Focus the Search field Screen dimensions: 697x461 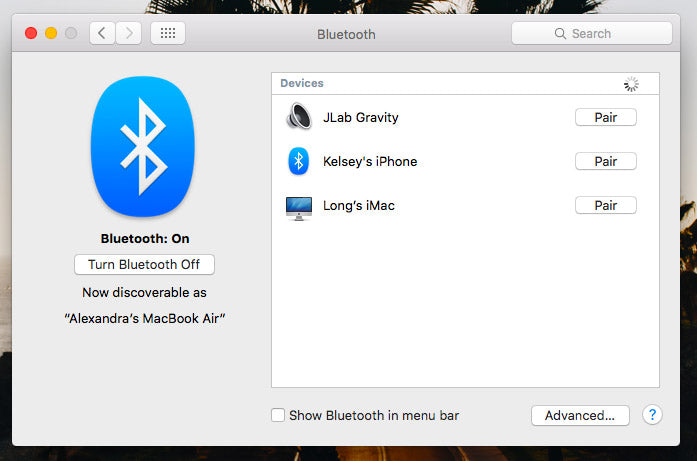click(592, 33)
